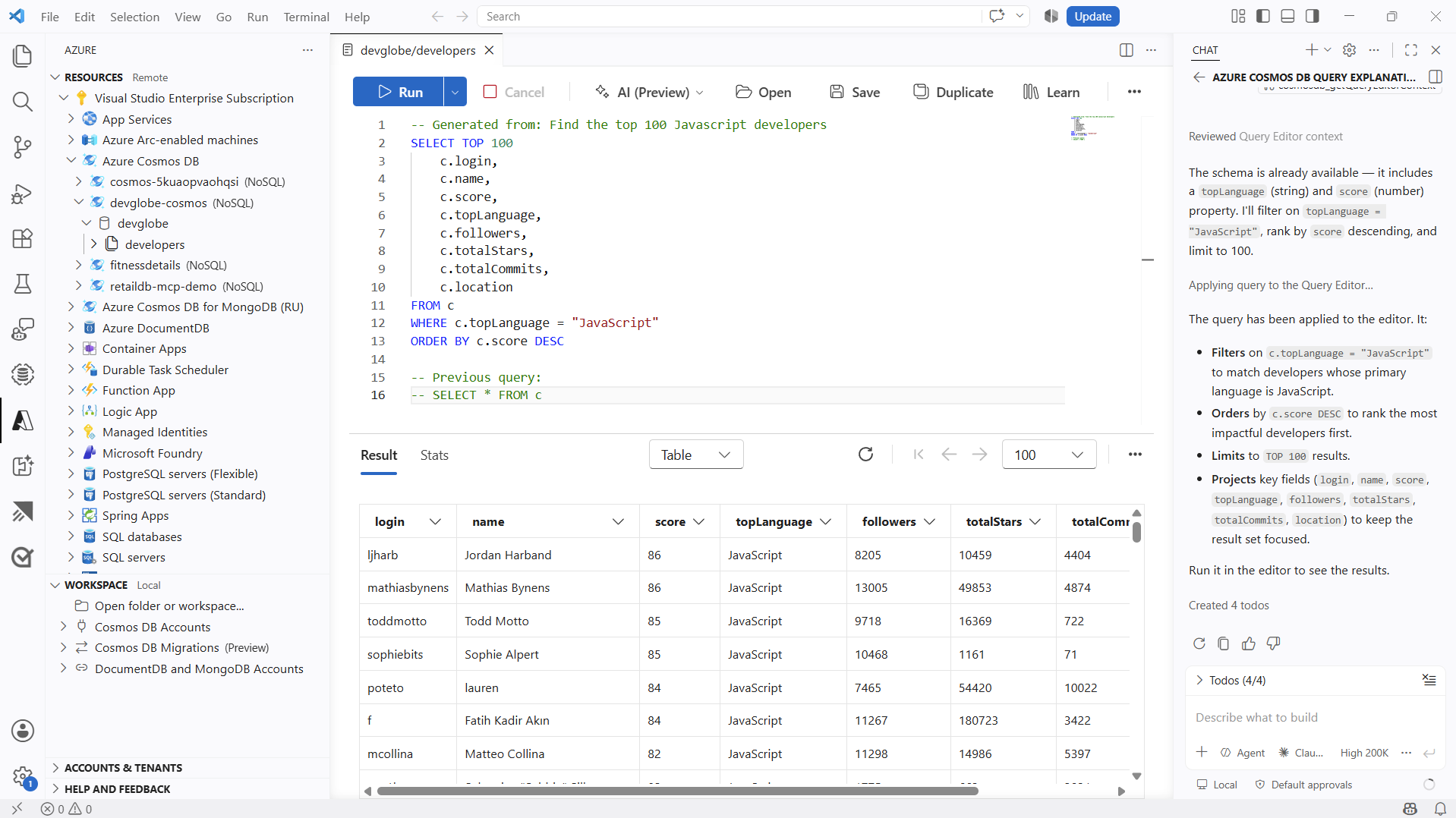
Task: Select the Agent mode picker
Action: 1243,752
